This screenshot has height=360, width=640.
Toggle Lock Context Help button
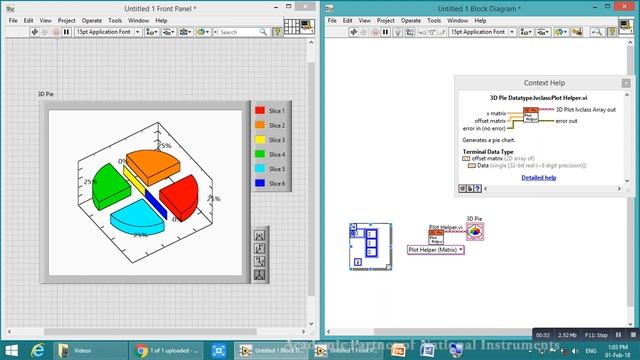point(470,189)
